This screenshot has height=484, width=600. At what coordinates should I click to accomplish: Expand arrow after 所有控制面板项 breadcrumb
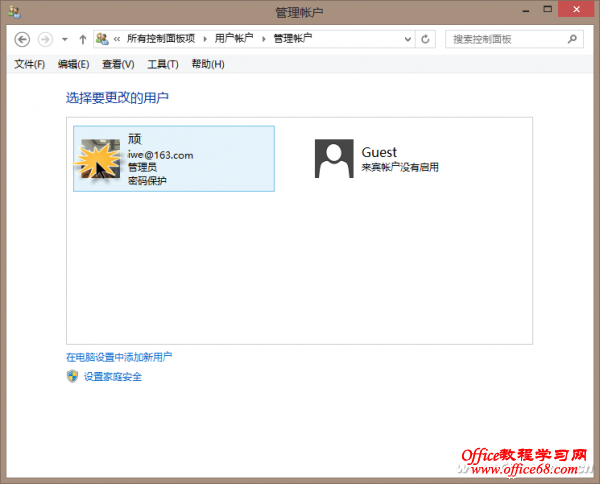205,39
